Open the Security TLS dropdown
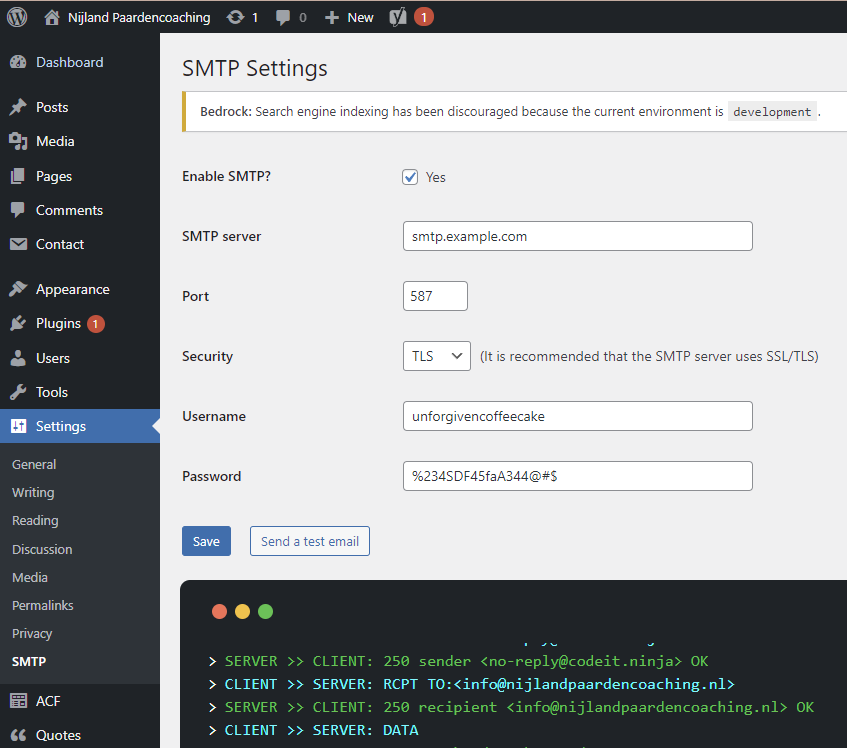Image resolution: width=847 pixels, height=748 pixels. click(x=436, y=356)
